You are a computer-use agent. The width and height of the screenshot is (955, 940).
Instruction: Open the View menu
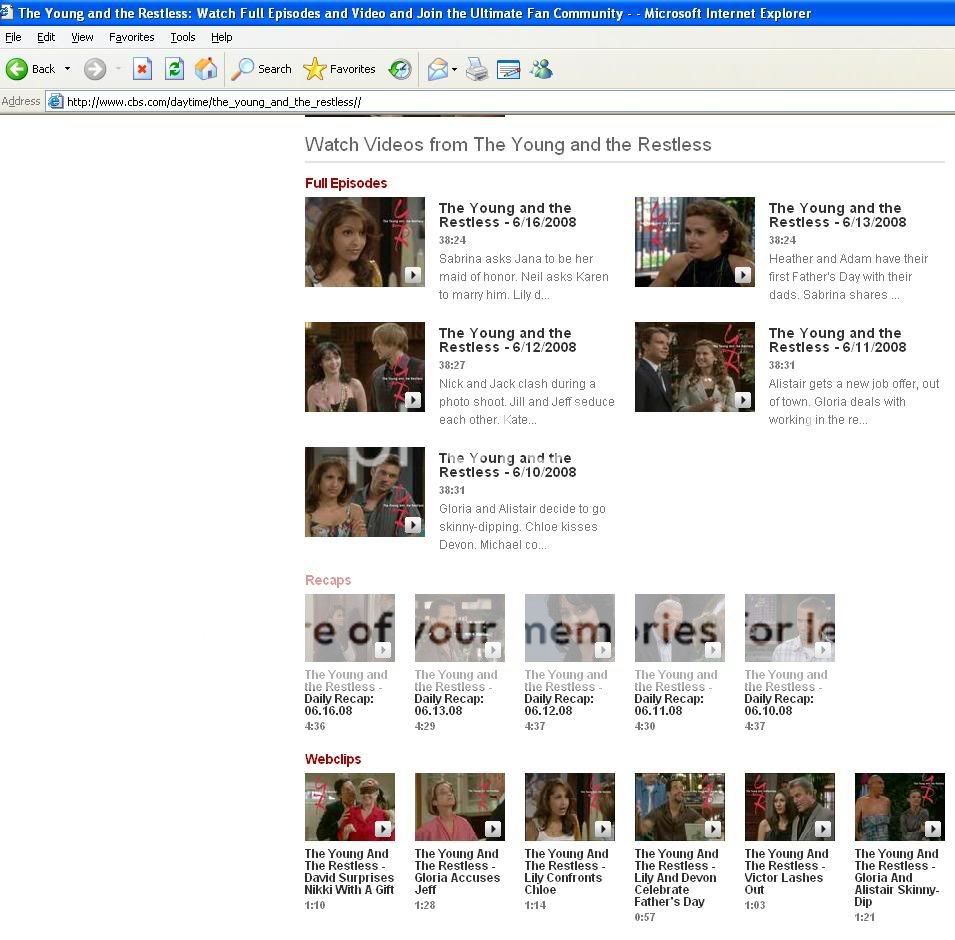(82, 37)
